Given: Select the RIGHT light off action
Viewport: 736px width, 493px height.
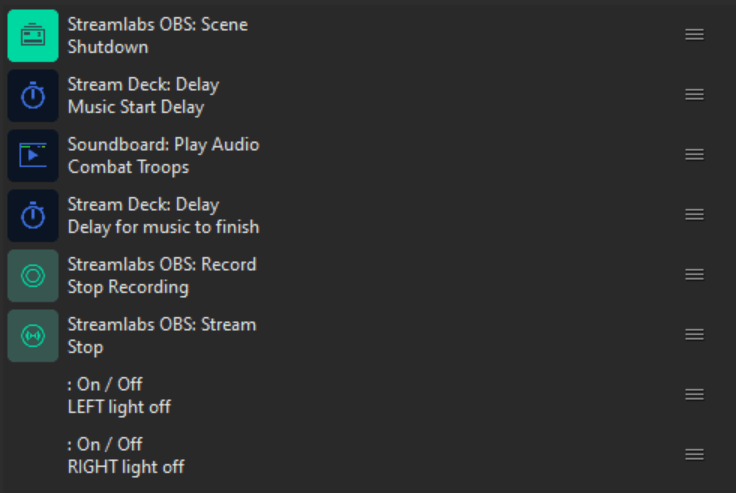Looking at the screenshot, I should tap(125, 467).
